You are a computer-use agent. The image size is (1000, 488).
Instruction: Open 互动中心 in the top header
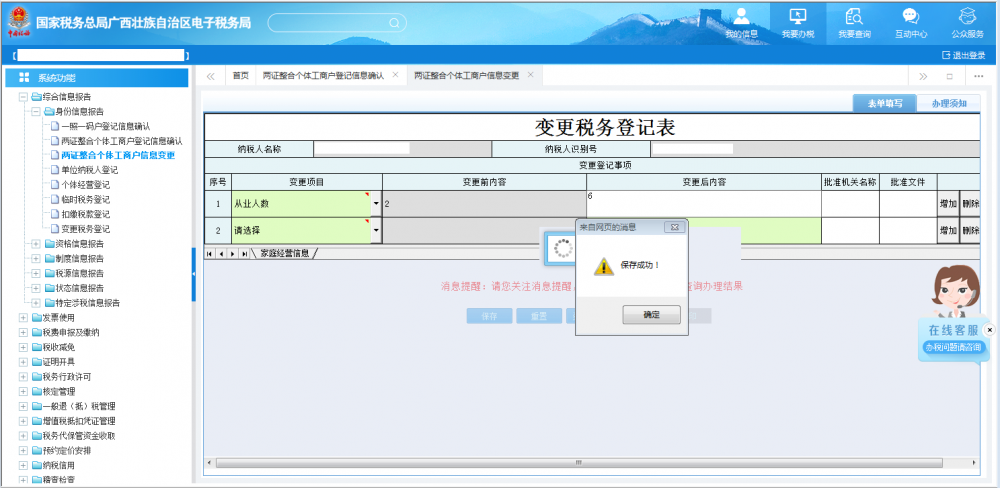pos(910,22)
